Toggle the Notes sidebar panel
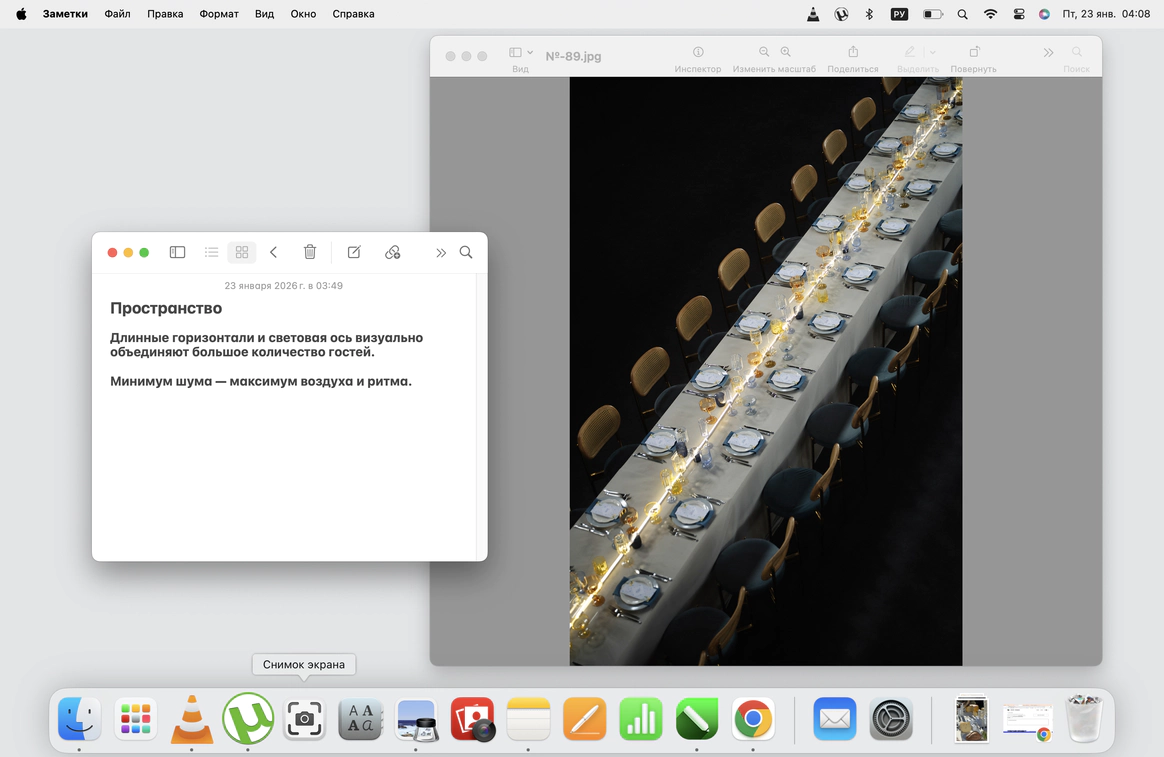 point(177,253)
